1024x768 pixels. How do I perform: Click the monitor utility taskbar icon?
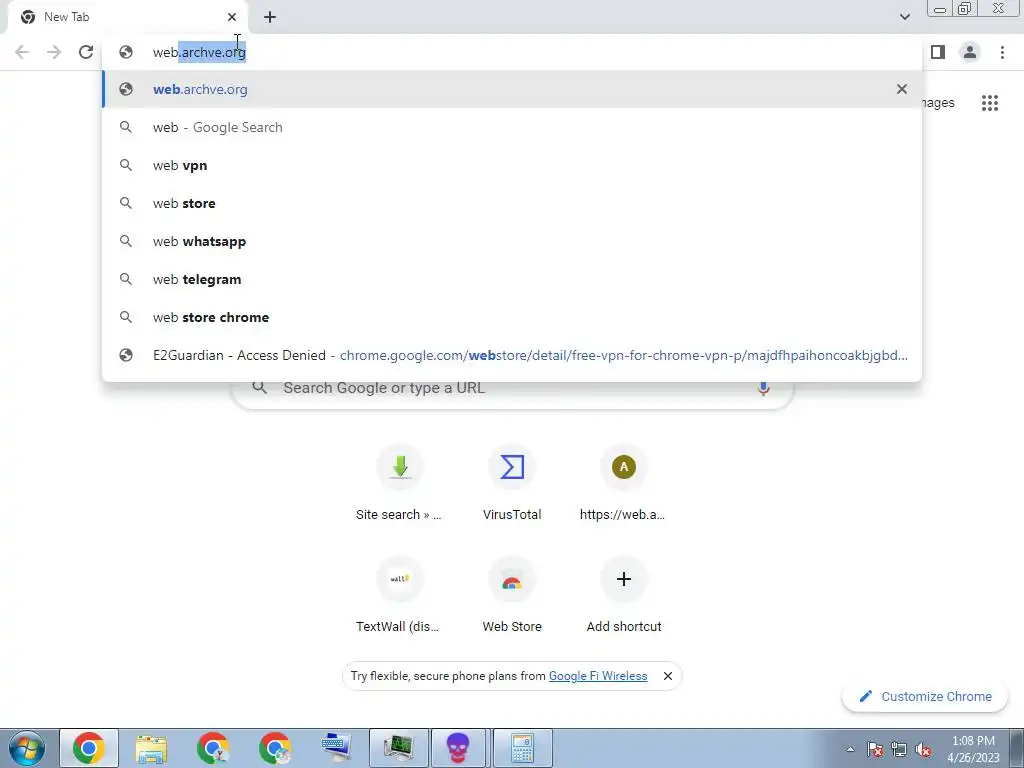pos(398,748)
